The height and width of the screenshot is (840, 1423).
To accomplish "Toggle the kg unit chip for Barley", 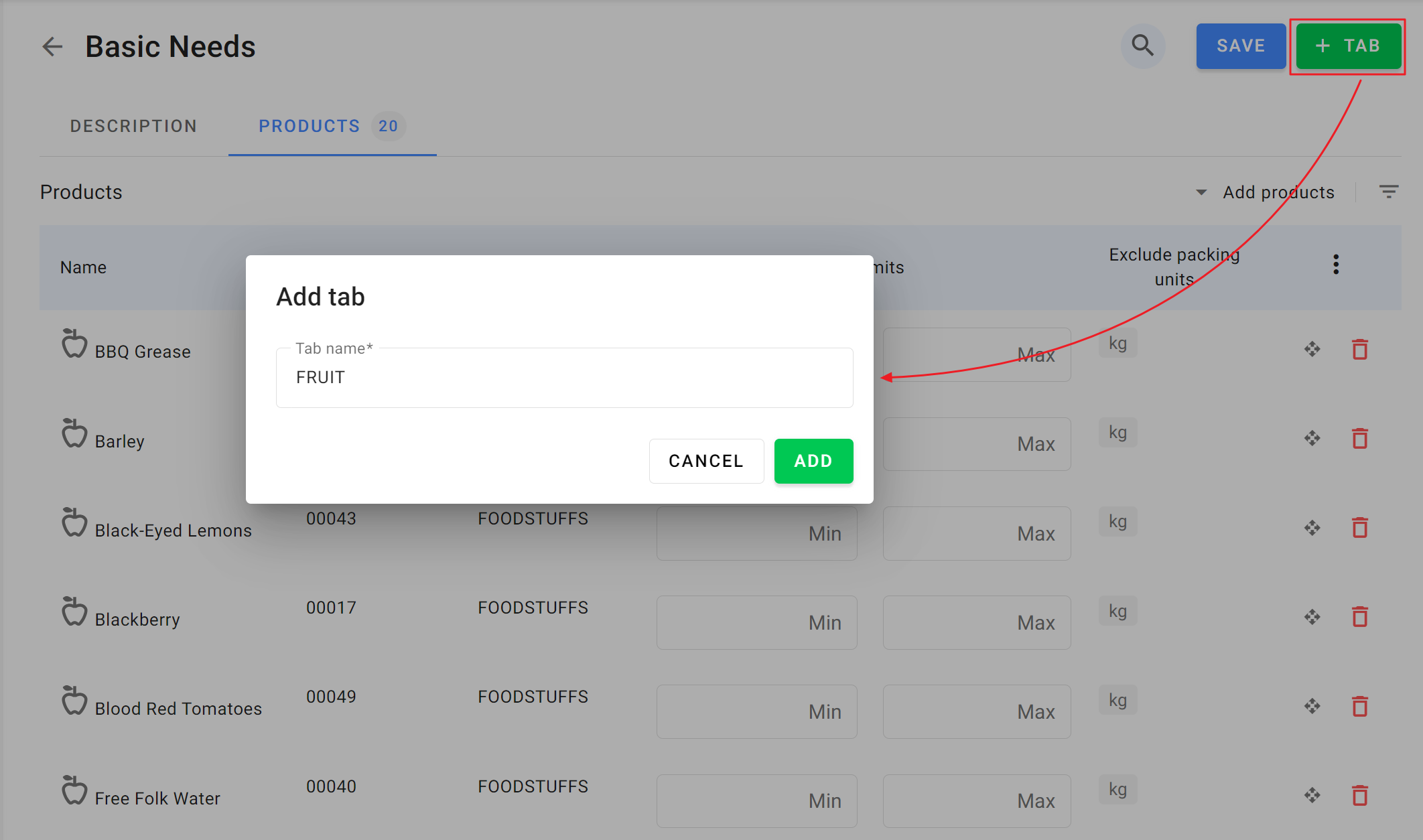I will pyautogui.click(x=1117, y=433).
